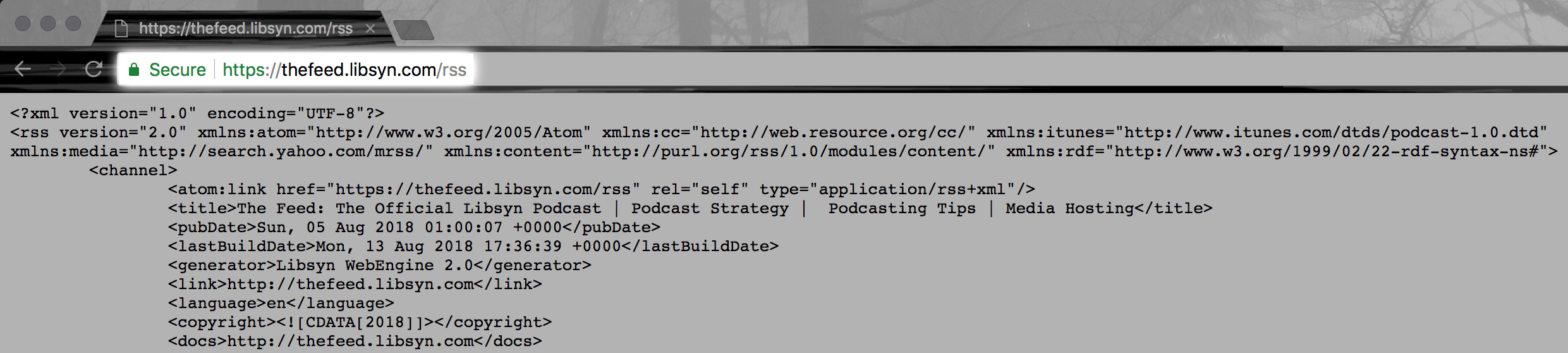The image size is (1568, 353).
Task: Click the window close circle
Action: pyautogui.click(x=23, y=23)
